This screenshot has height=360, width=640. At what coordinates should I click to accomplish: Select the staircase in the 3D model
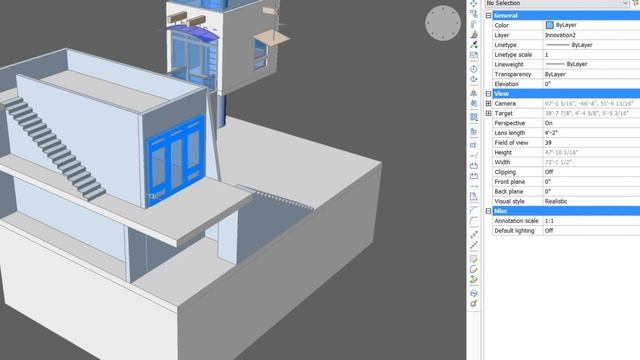(55, 148)
